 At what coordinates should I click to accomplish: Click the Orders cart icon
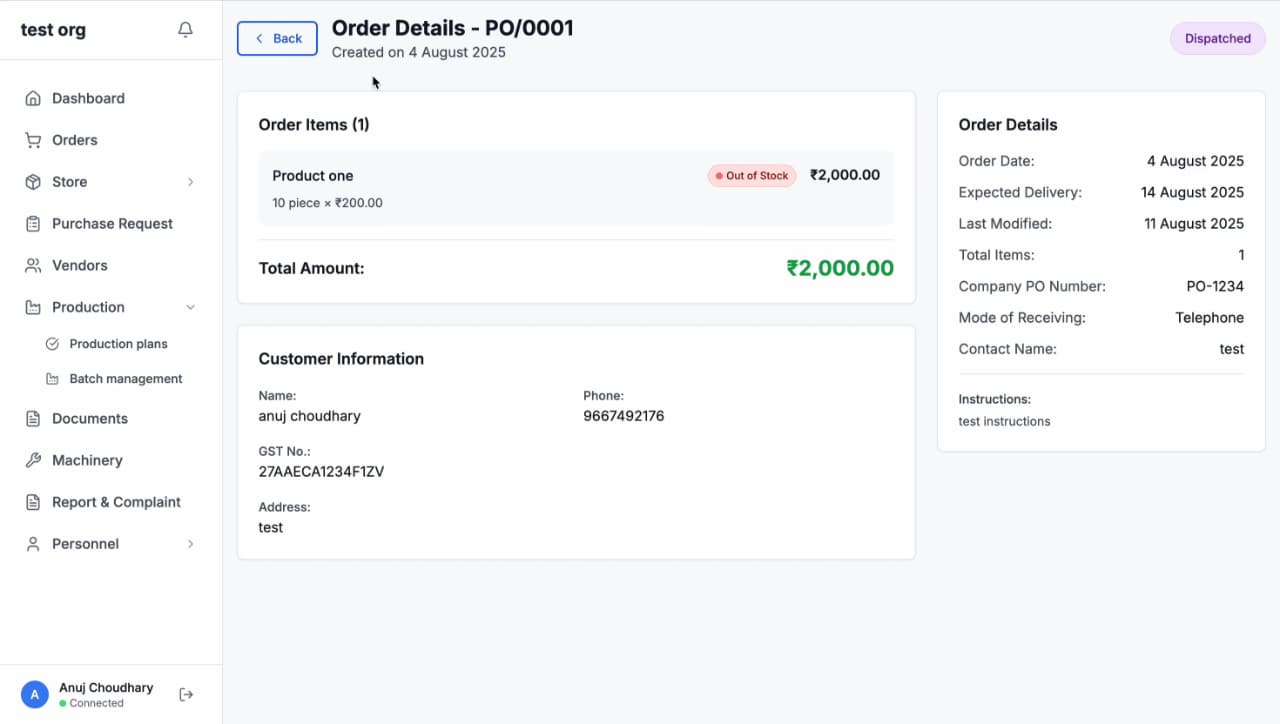[33, 140]
